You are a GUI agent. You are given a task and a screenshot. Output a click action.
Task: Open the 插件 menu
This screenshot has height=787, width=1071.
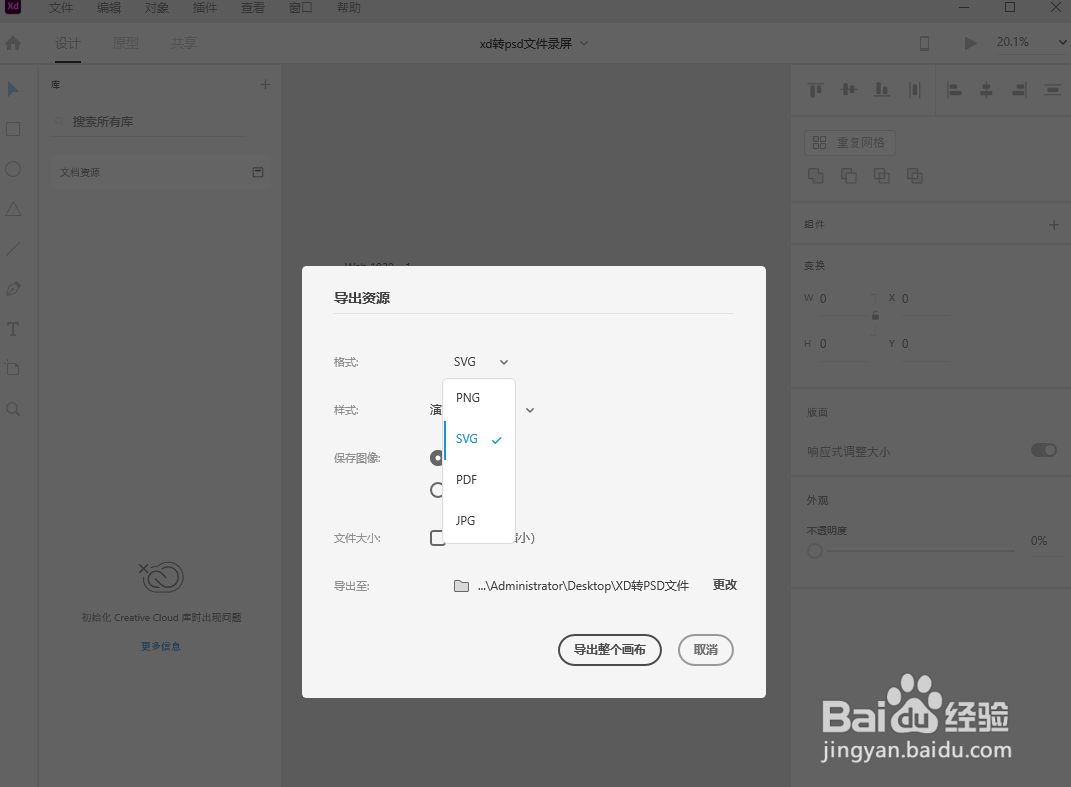pos(204,8)
